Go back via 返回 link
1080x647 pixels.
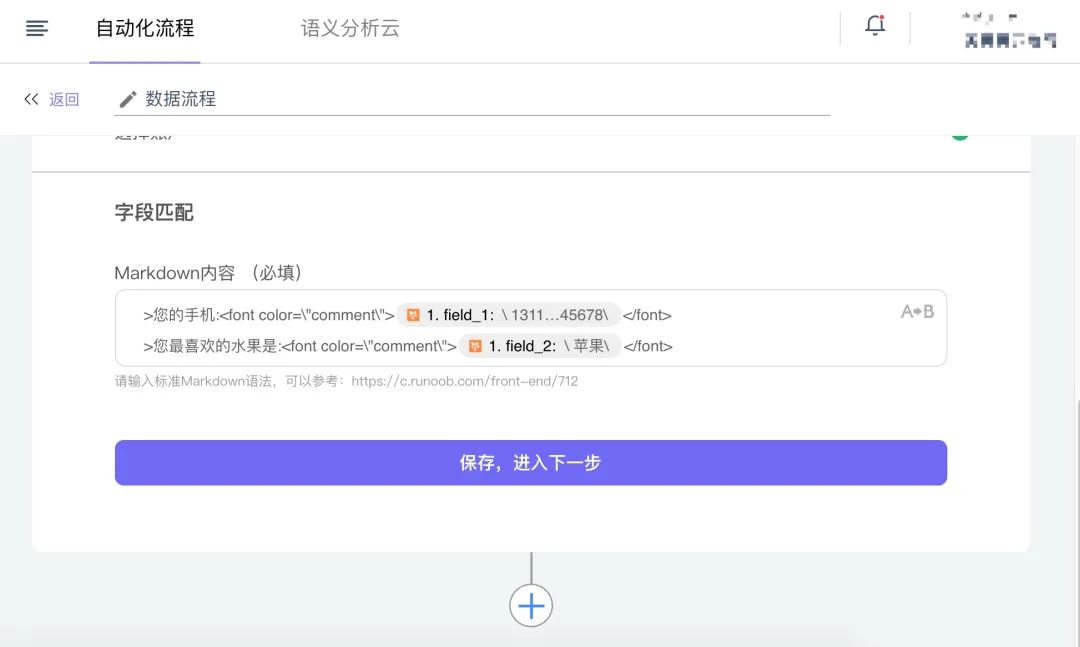pos(64,99)
